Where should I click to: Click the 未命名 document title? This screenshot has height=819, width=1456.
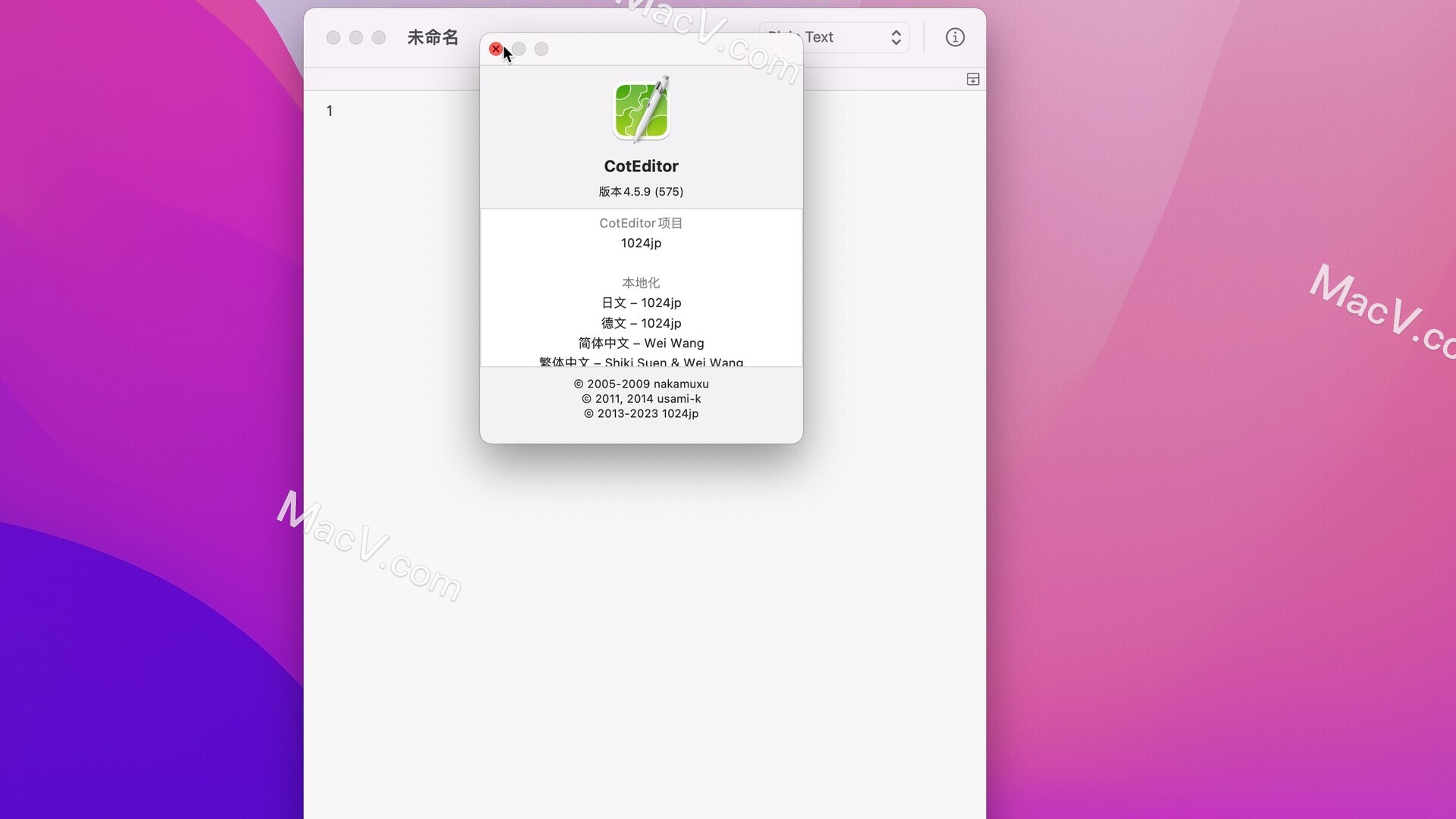(433, 37)
